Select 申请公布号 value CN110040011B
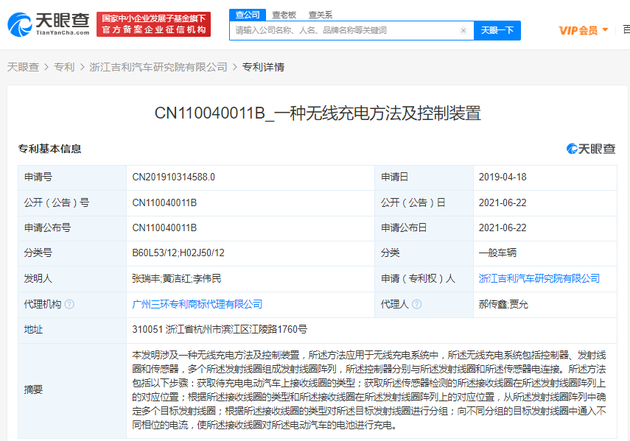This screenshot has height=441, width=630. click(x=164, y=228)
